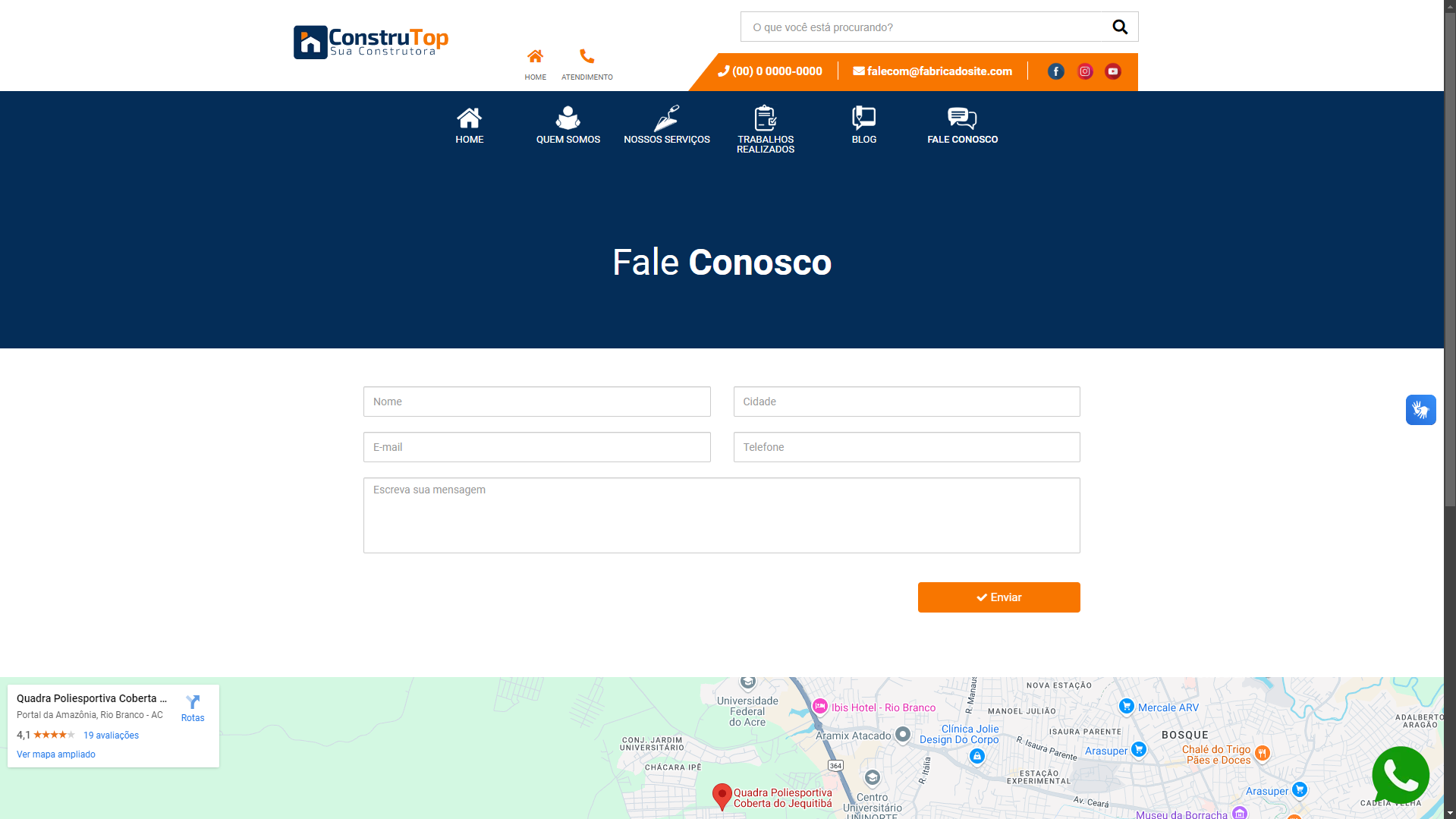Click the Escreva sua mensagem text area
Image resolution: width=1456 pixels, height=819 pixels.
coord(721,515)
